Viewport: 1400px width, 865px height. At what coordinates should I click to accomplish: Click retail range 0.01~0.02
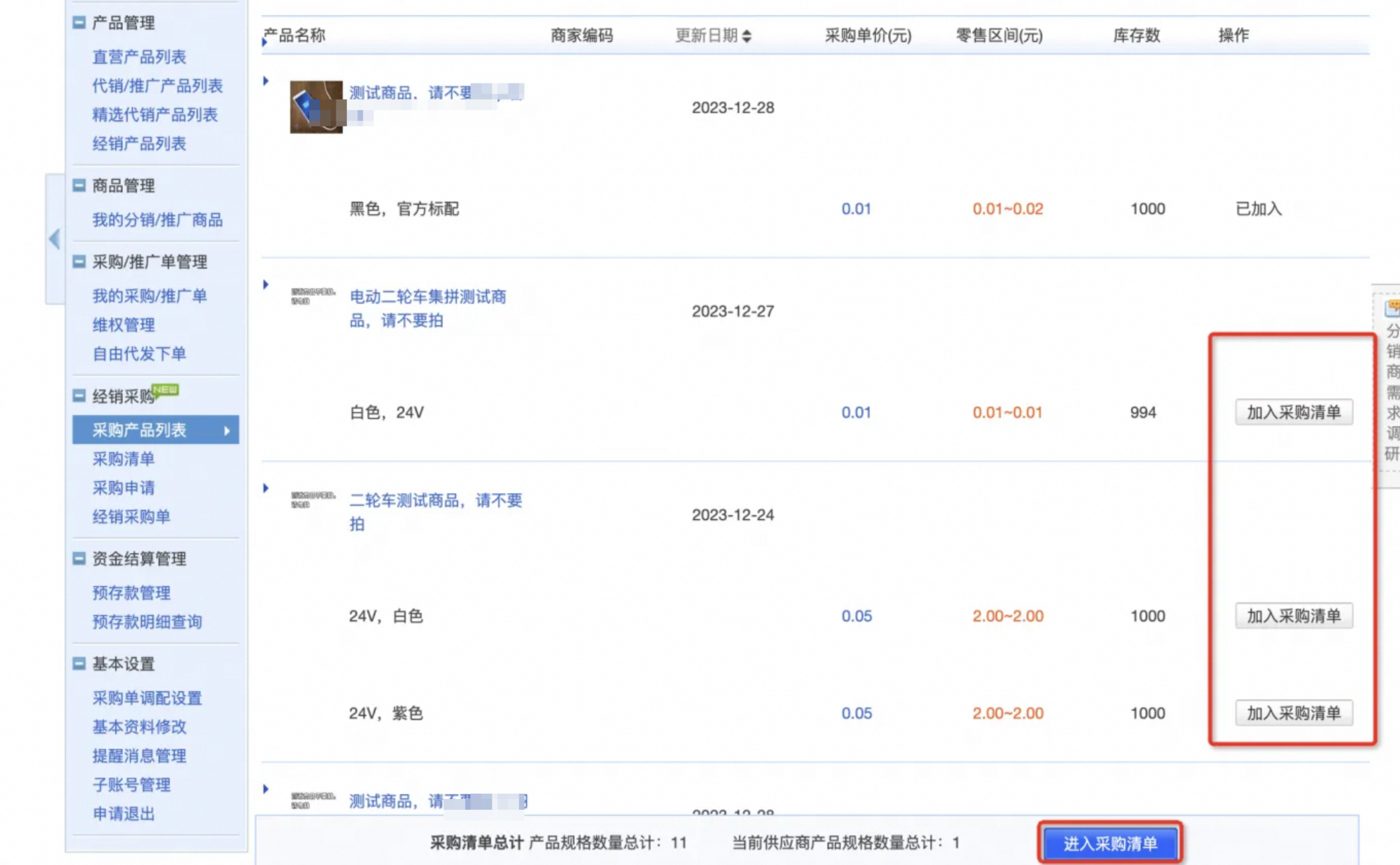[x=1008, y=209]
